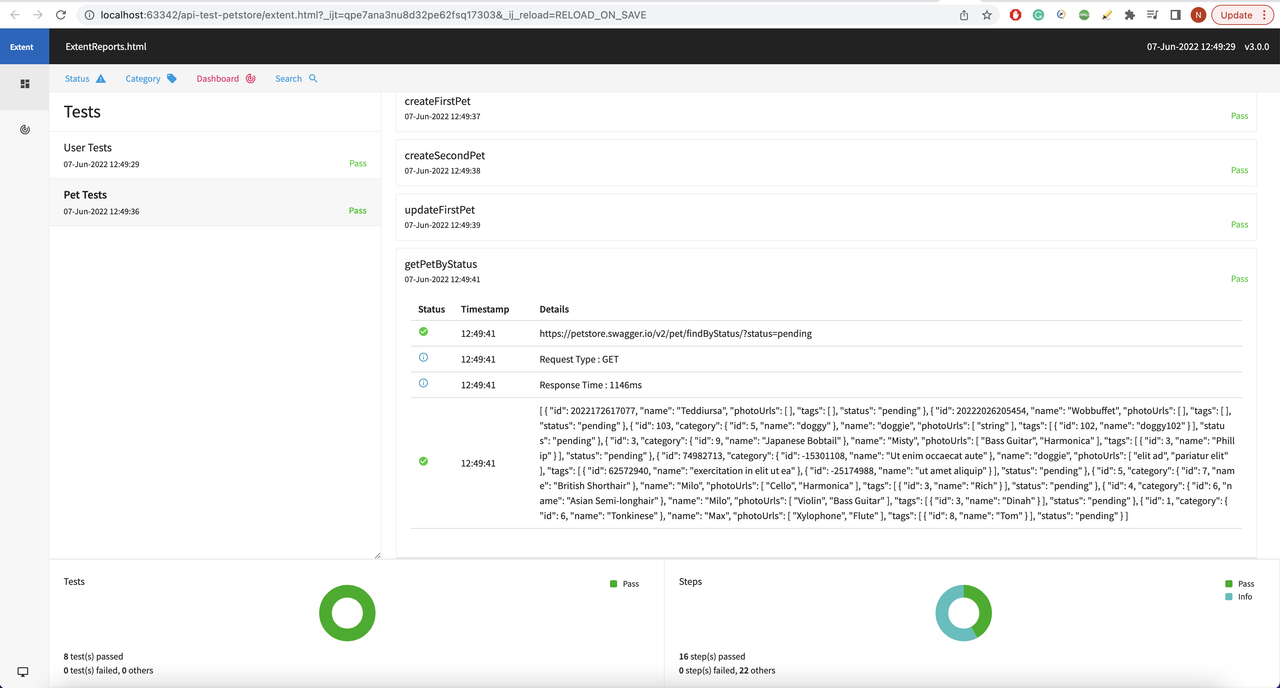
Task: Click the Update browser button
Action: point(1237,15)
